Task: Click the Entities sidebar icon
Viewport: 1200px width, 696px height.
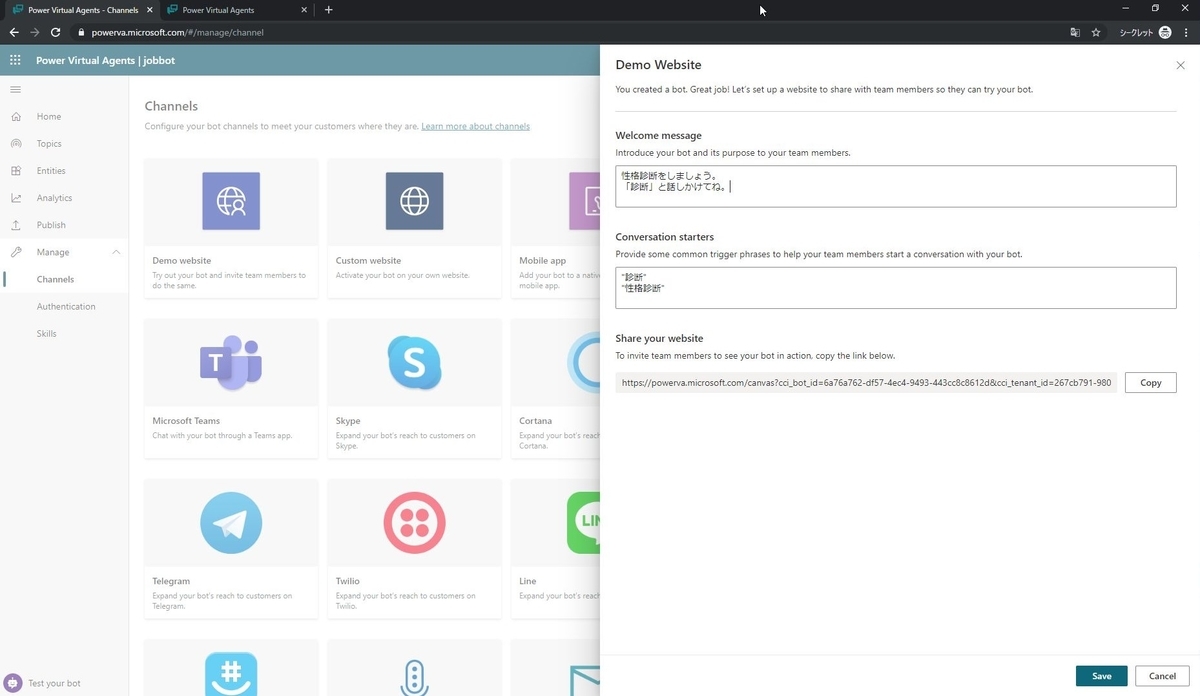Action: pyautogui.click(x=16, y=171)
